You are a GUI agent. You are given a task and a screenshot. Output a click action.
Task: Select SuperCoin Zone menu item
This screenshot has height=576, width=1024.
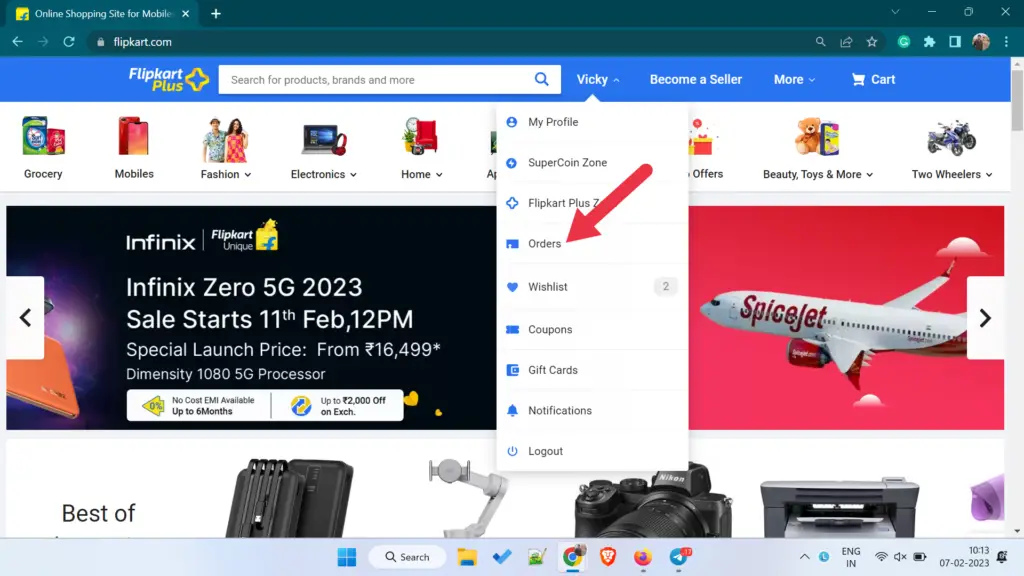[592, 163]
